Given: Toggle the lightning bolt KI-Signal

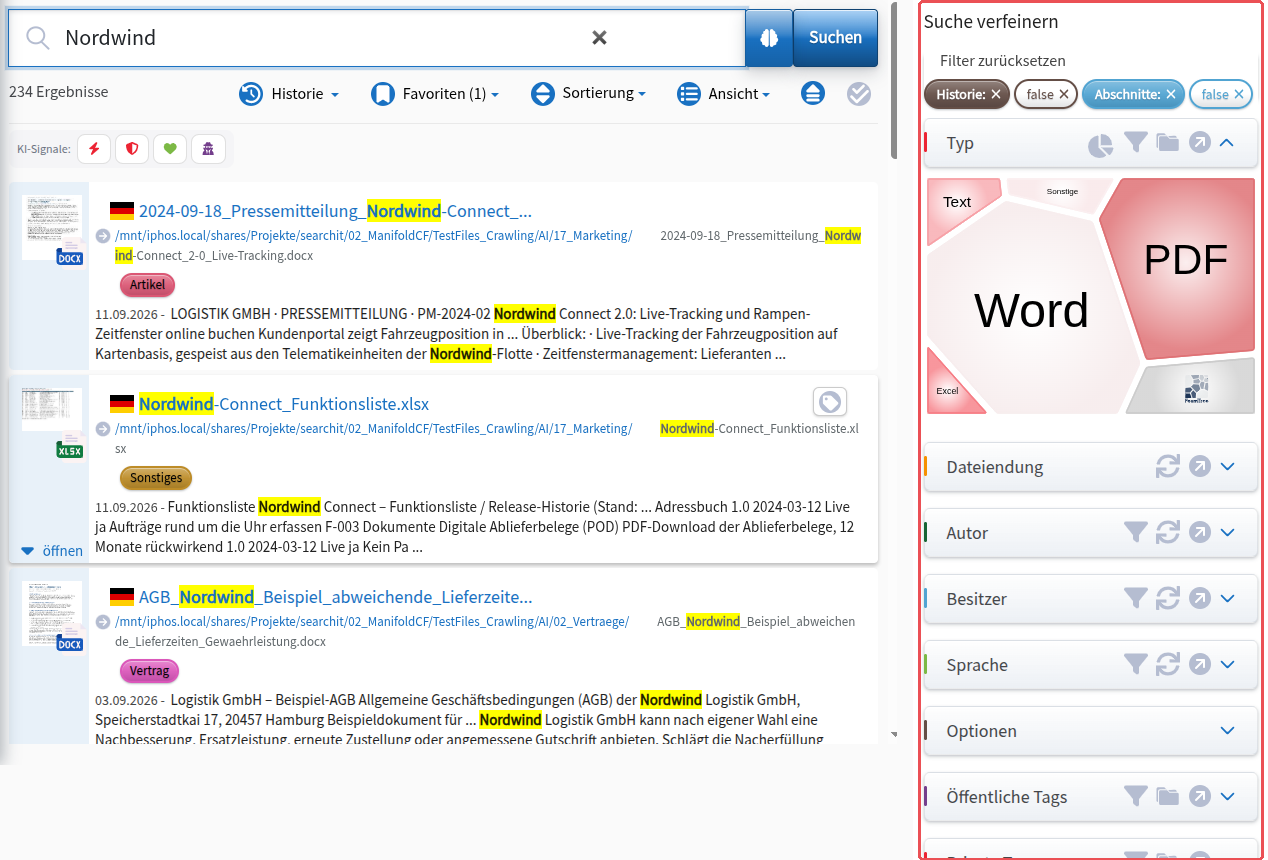Looking at the screenshot, I should [x=94, y=149].
